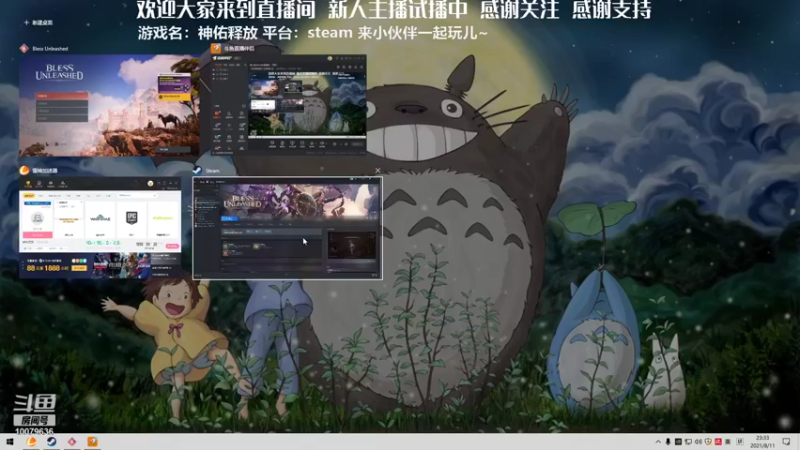Click the NVIDIA tray icon
Image resolution: width=800 pixels, height=450 pixels.
[678, 442]
